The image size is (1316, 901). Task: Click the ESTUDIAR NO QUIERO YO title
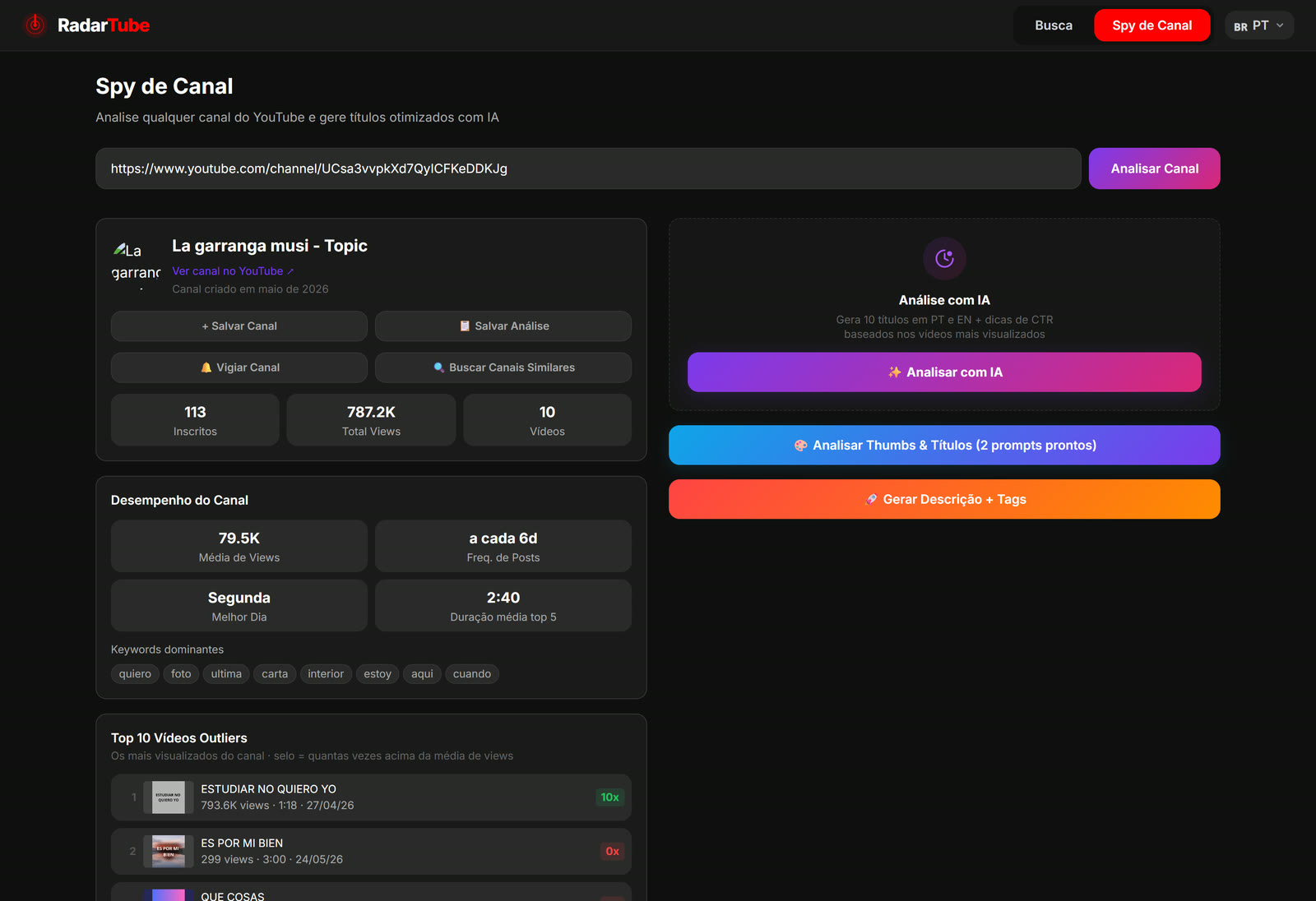tap(268, 789)
